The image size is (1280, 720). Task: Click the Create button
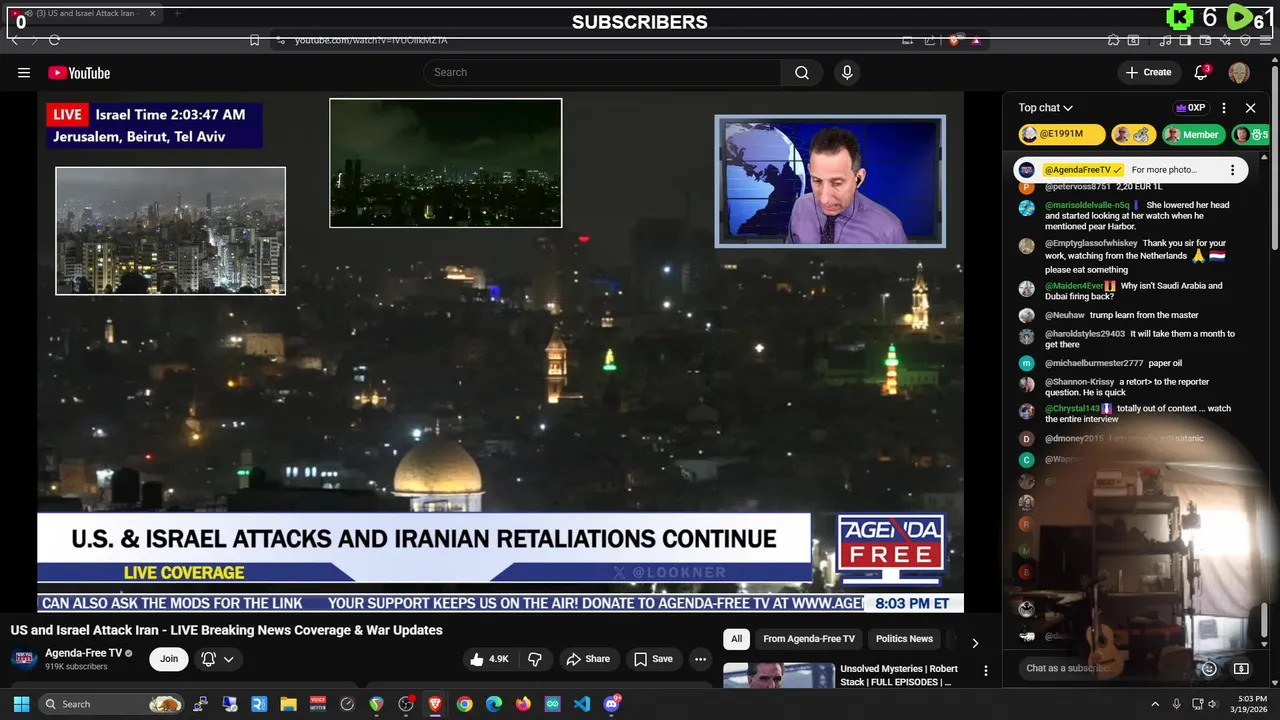(x=1148, y=72)
